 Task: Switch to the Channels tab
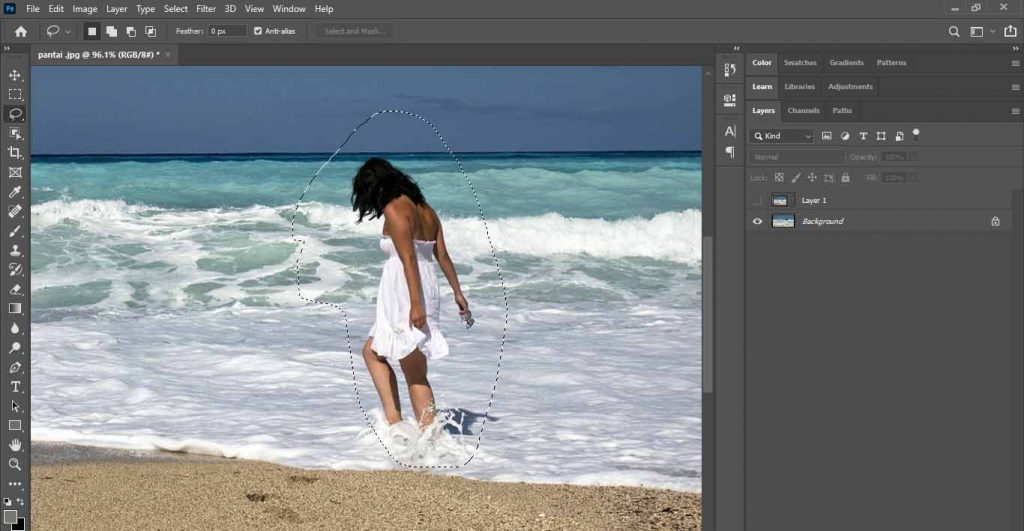click(x=803, y=111)
